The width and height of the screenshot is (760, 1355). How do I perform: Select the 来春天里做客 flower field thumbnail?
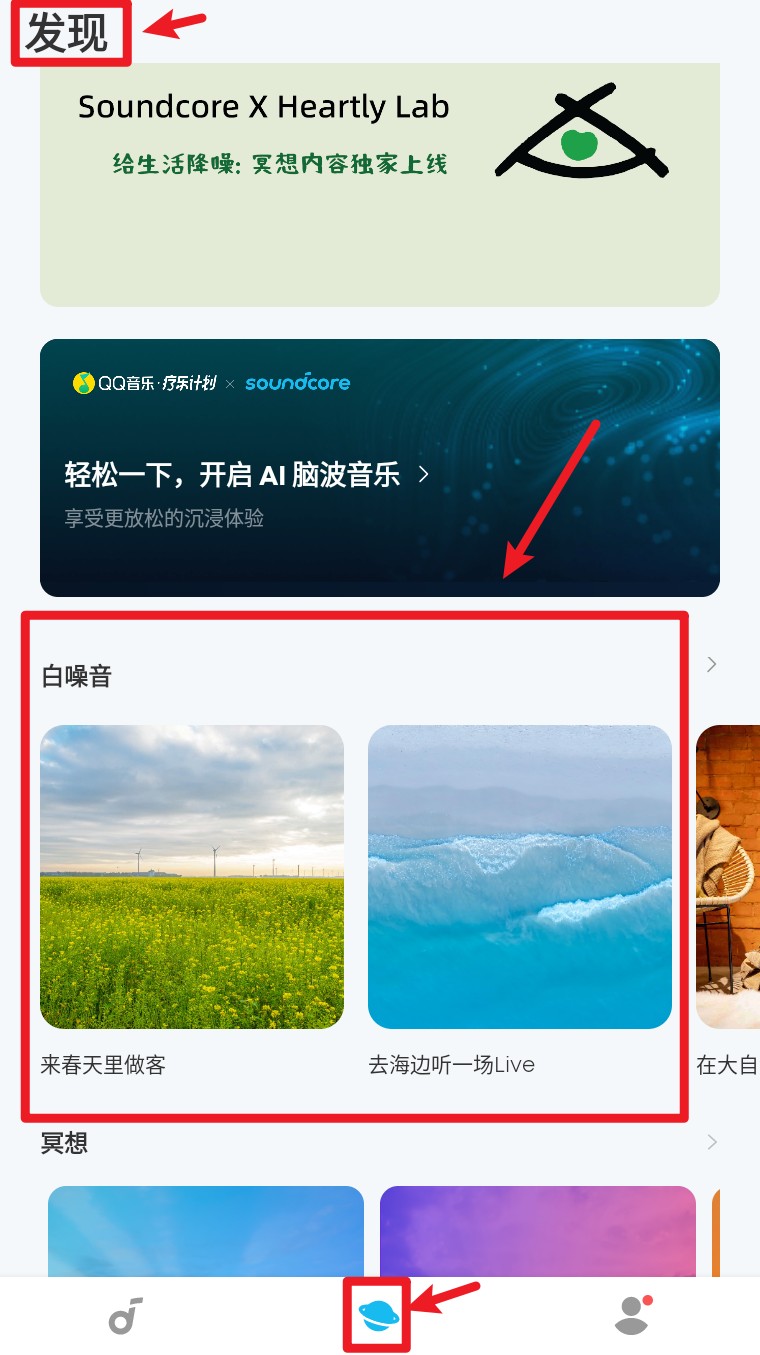pyautogui.click(x=192, y=877)
